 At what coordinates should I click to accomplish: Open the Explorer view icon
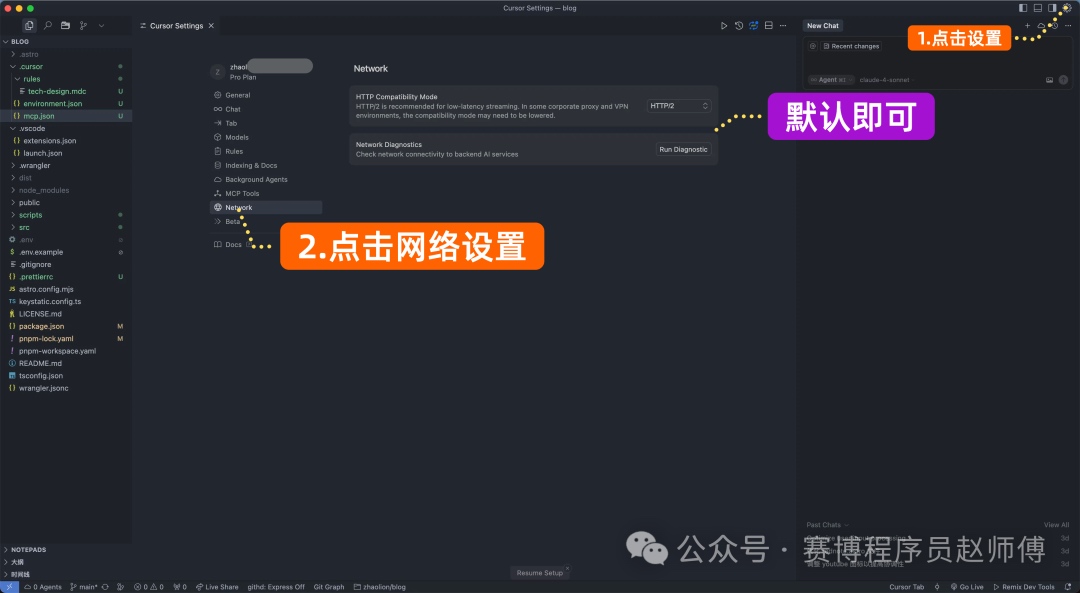[29, 25]
